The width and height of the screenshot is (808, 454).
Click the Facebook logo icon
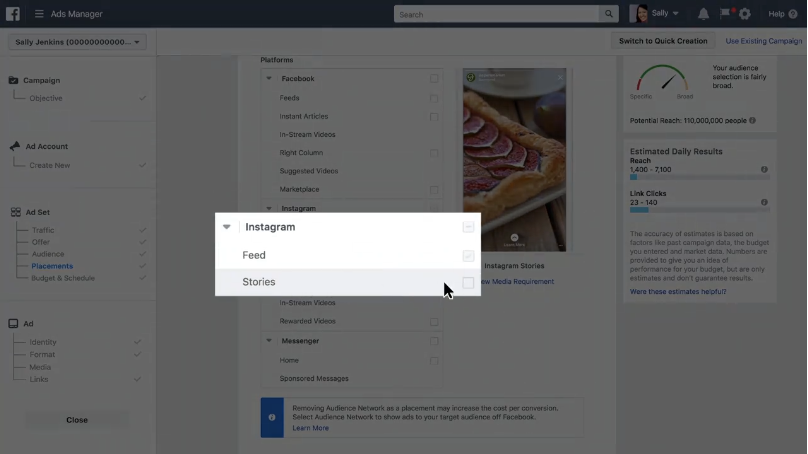click(13, 14)
